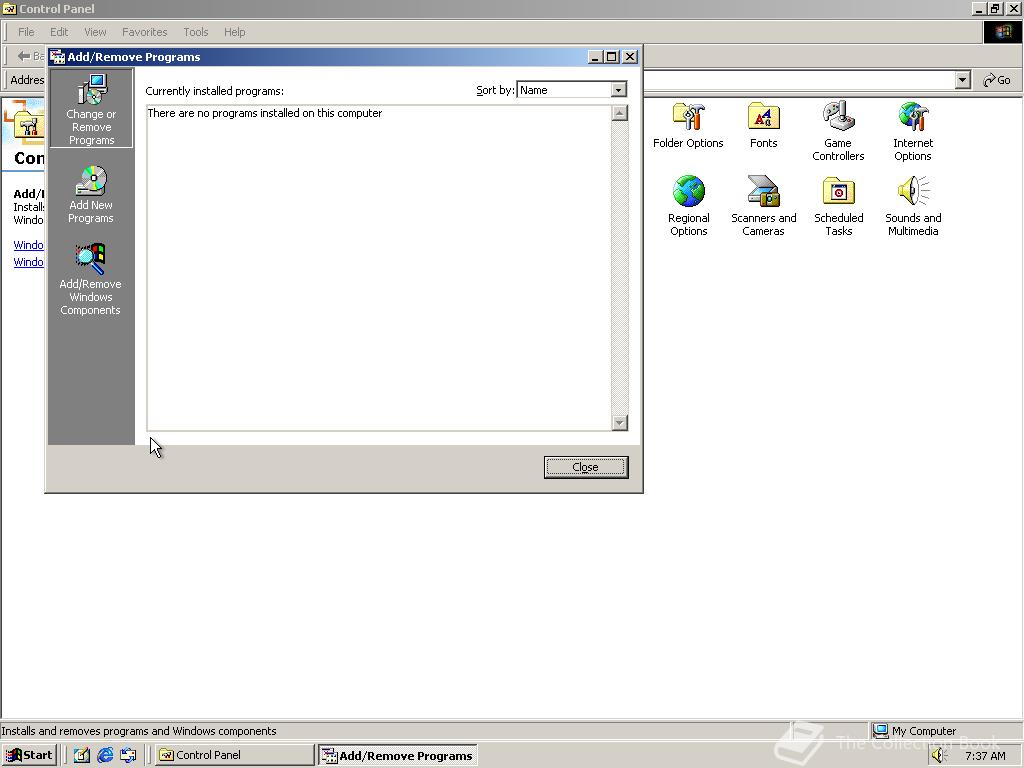1024x768 pixels.
Task: Click My Computer in the status bar
Action: coord(914,731)
